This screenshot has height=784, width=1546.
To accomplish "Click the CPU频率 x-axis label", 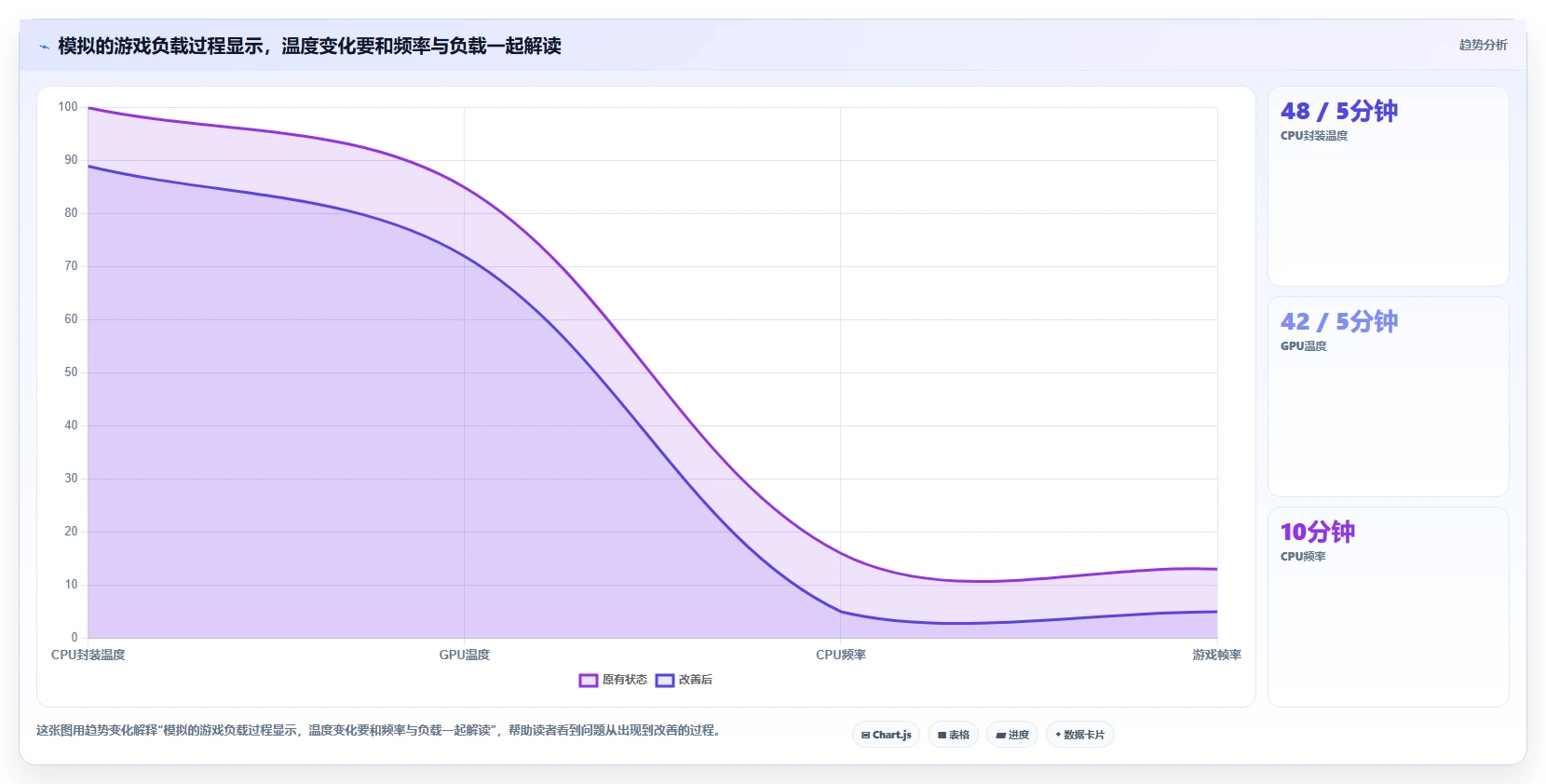I will pyautogui.click(x=841, y=655).
